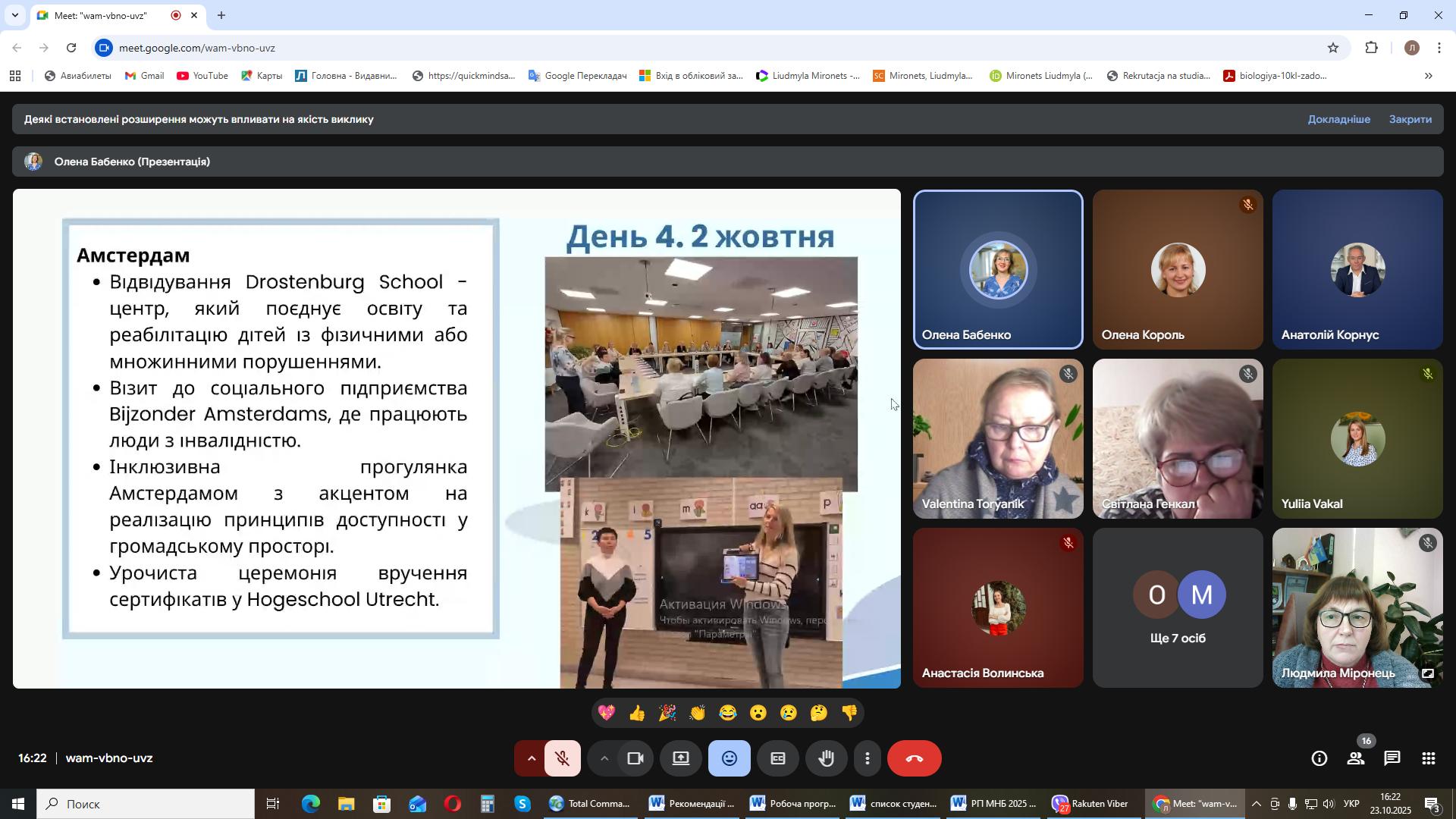Open the chat panel icon

pyautogui.click(x=1392, y=759)
